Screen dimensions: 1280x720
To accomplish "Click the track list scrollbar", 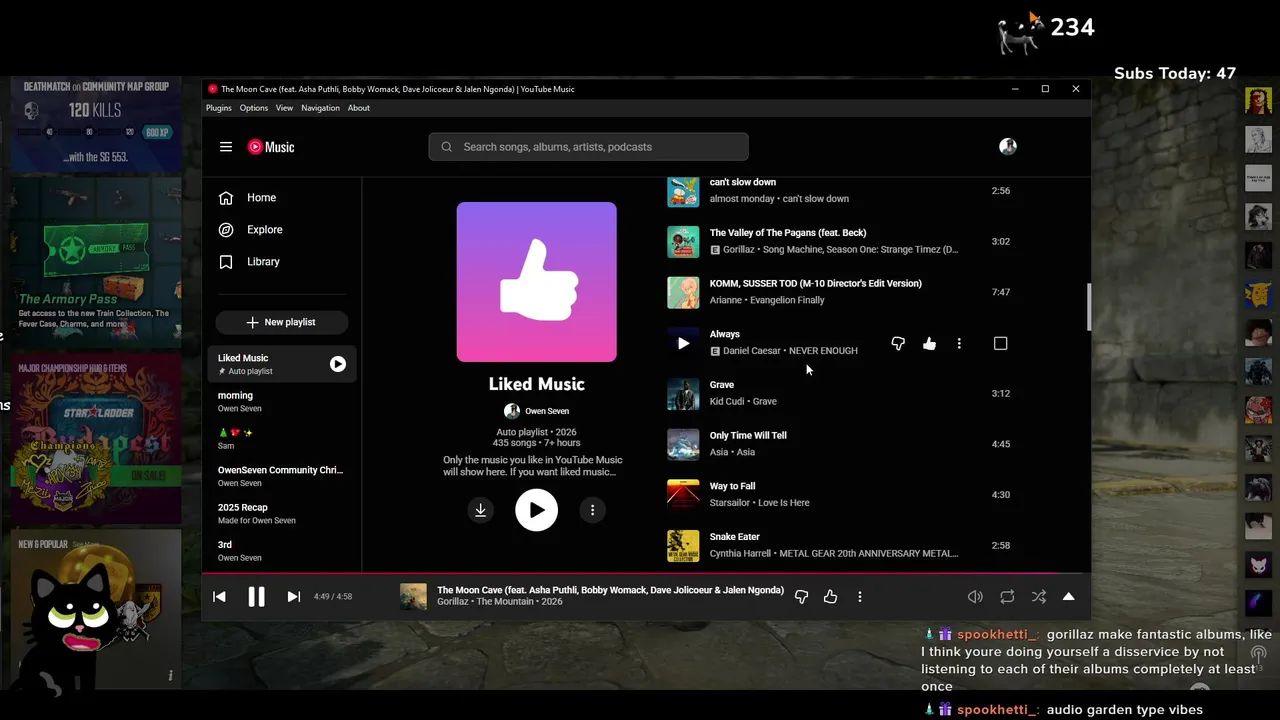I will [1088, 308].
